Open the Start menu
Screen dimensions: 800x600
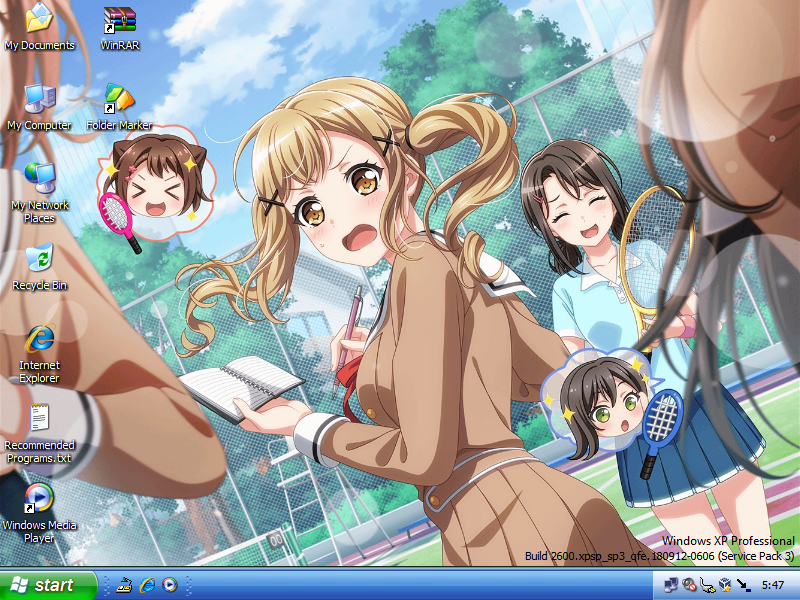48,585
